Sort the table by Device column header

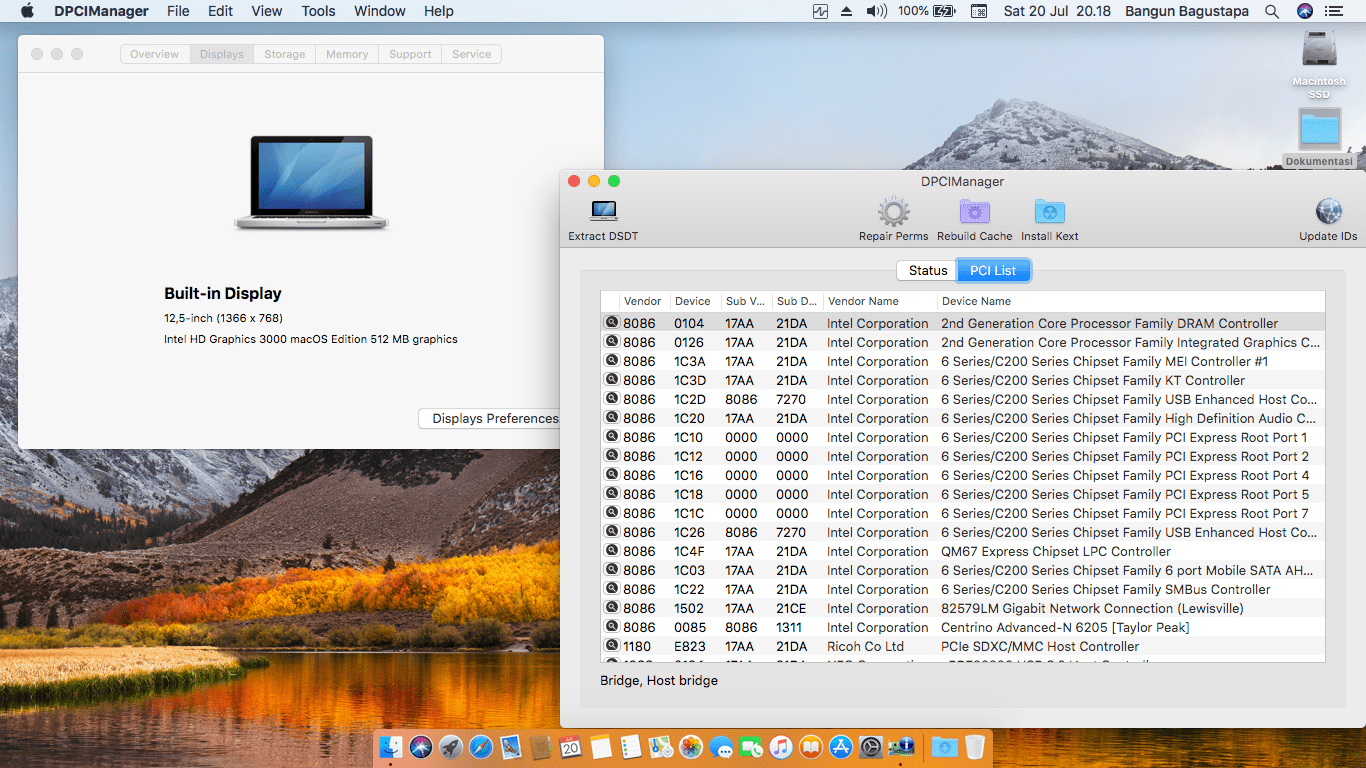click(x=695, y=301)
